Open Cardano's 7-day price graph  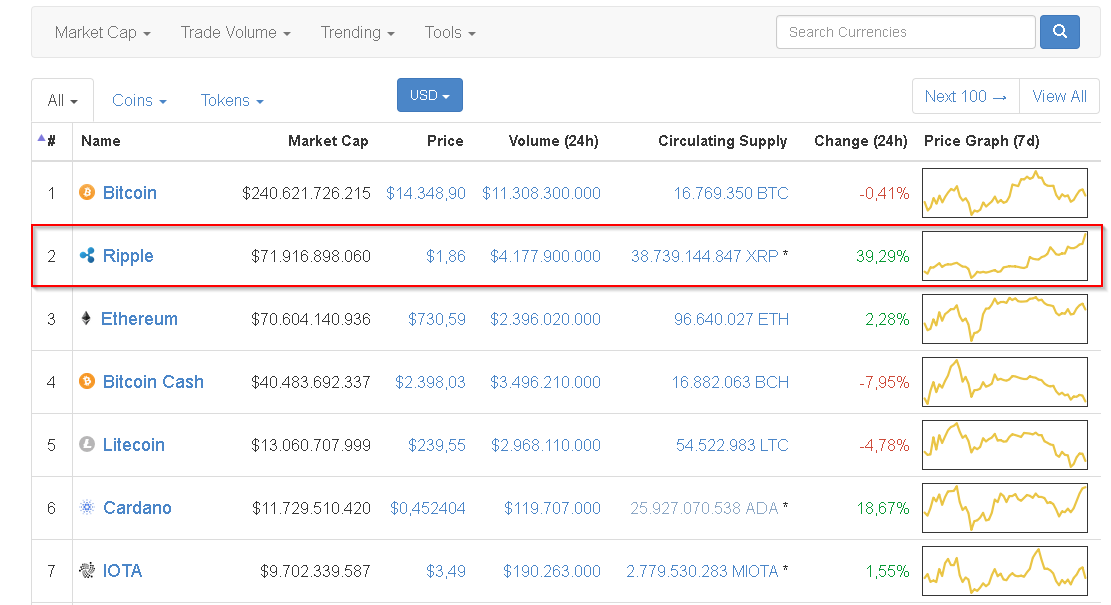[1005, 508]
